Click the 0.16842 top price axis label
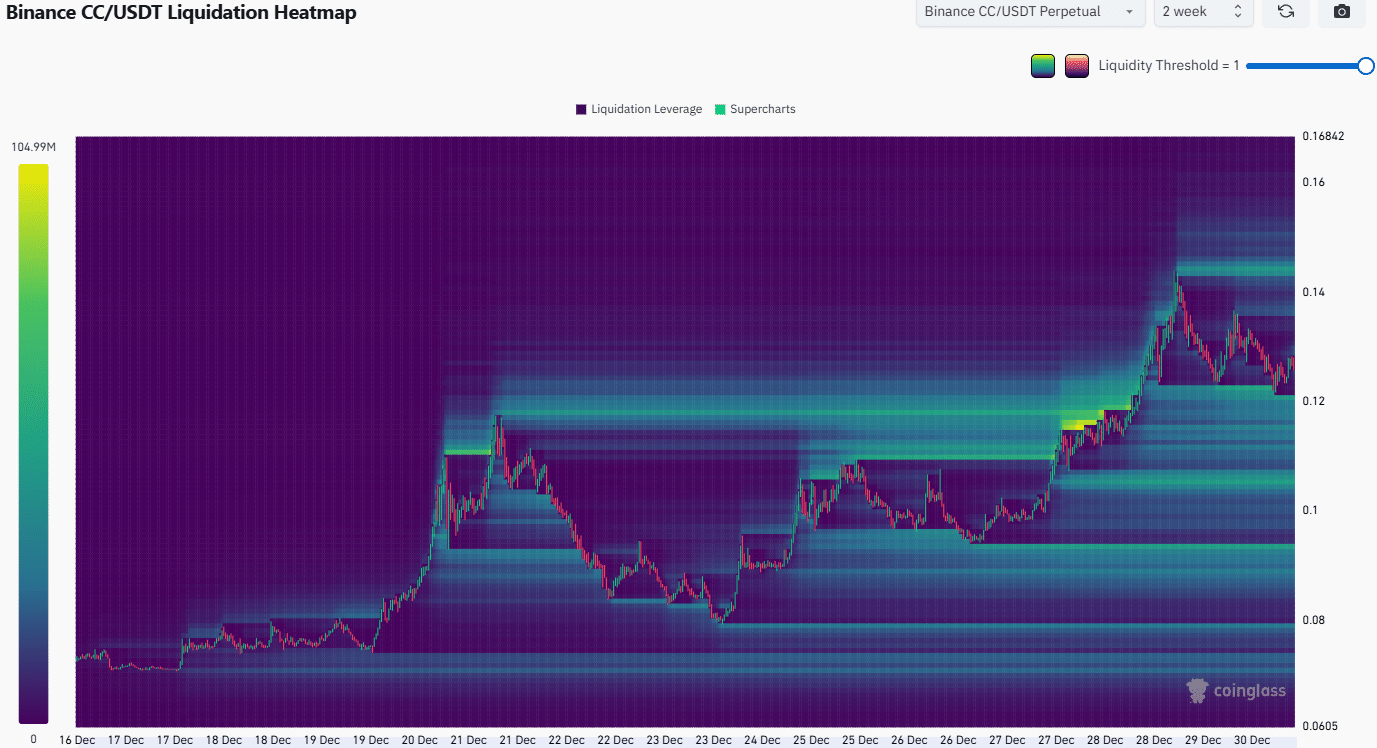Image resolution: width=1377 pixels, height=748 pixels. [x=1323, y=136]
